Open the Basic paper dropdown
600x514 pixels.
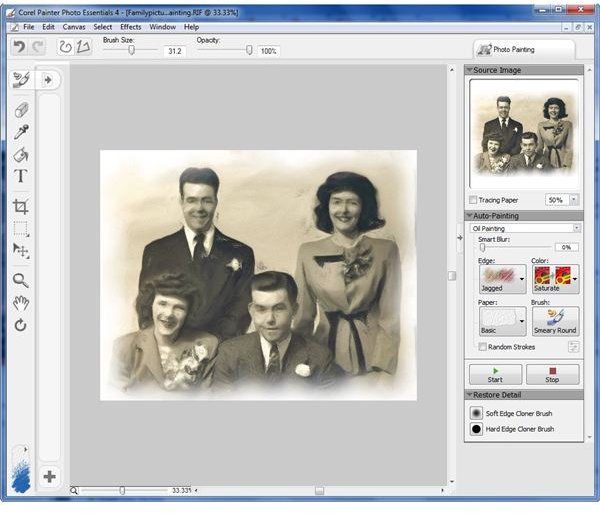pos(502,321)
